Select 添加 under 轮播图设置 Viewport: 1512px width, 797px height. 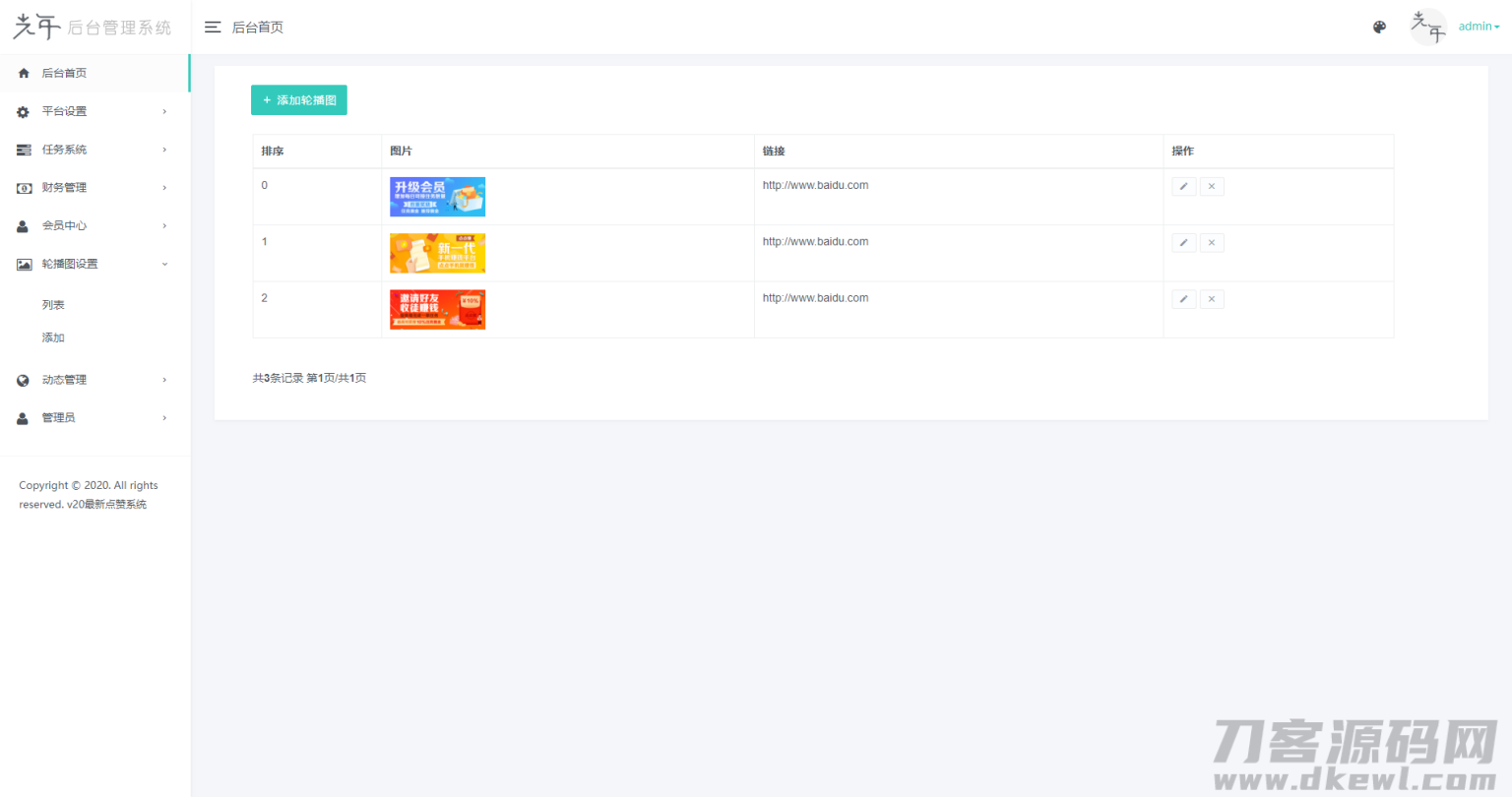[x=53, y=337]
